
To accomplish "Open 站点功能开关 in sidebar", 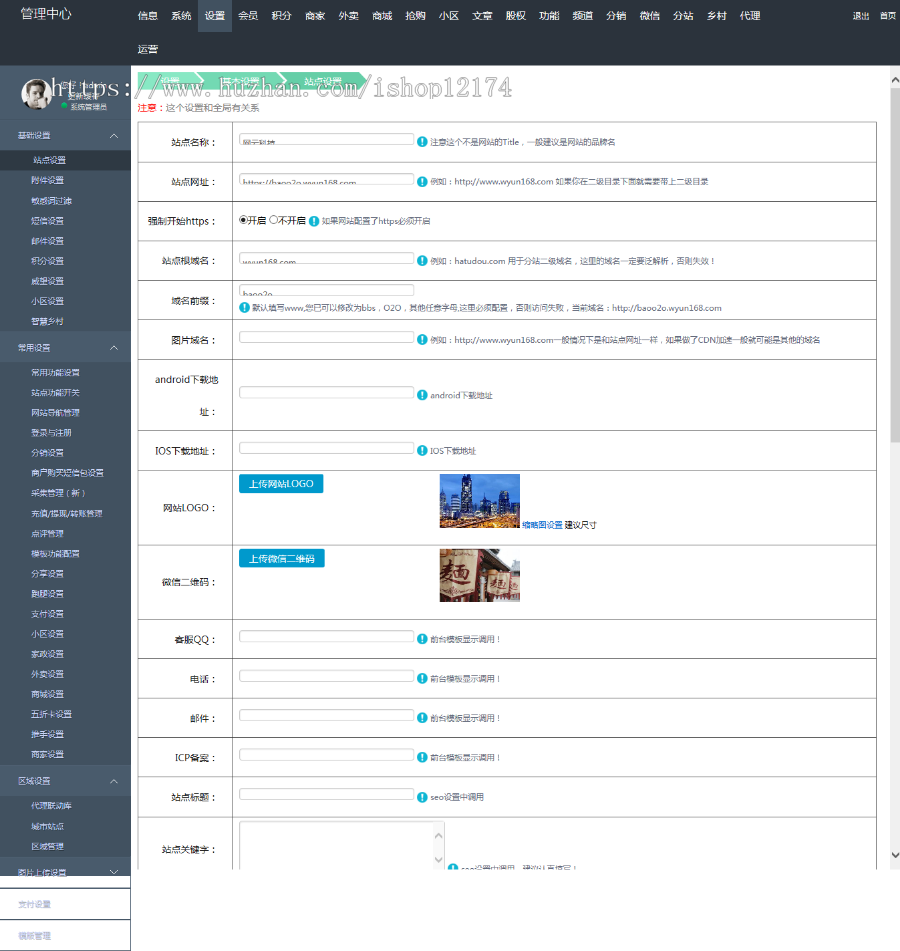I will tap(55, 392).
